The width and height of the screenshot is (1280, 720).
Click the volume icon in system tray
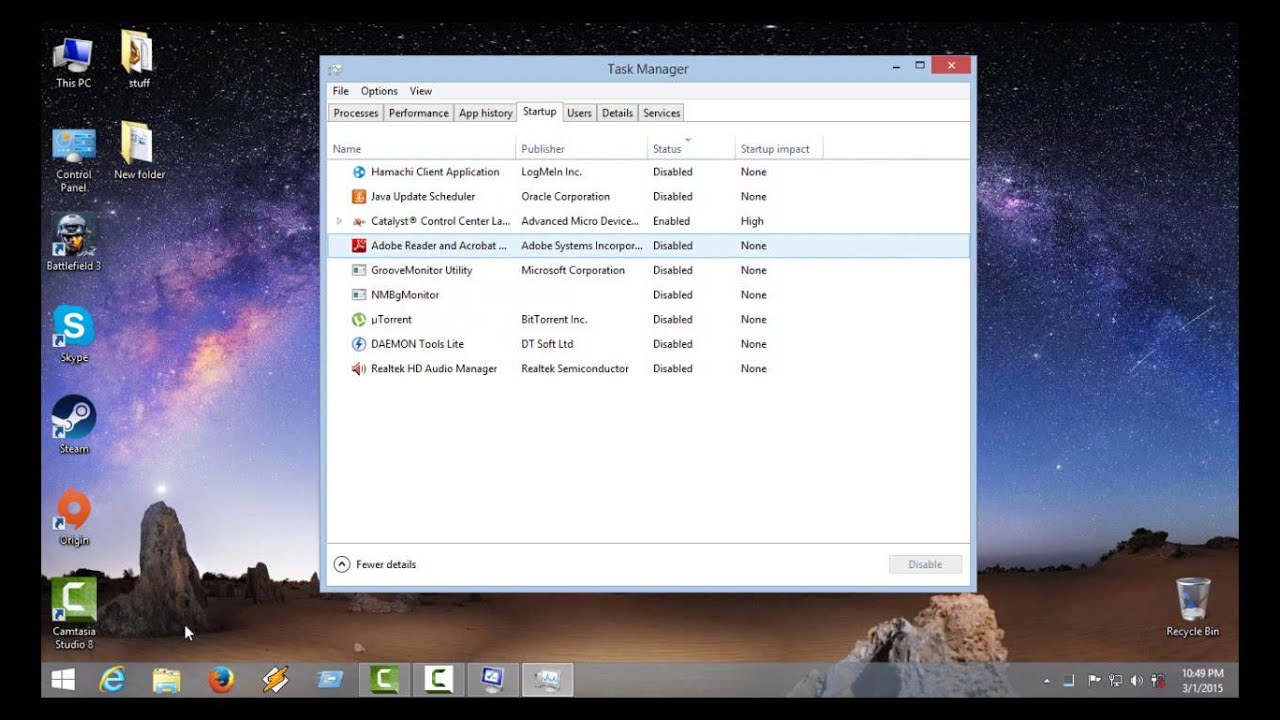point(1136,681)
